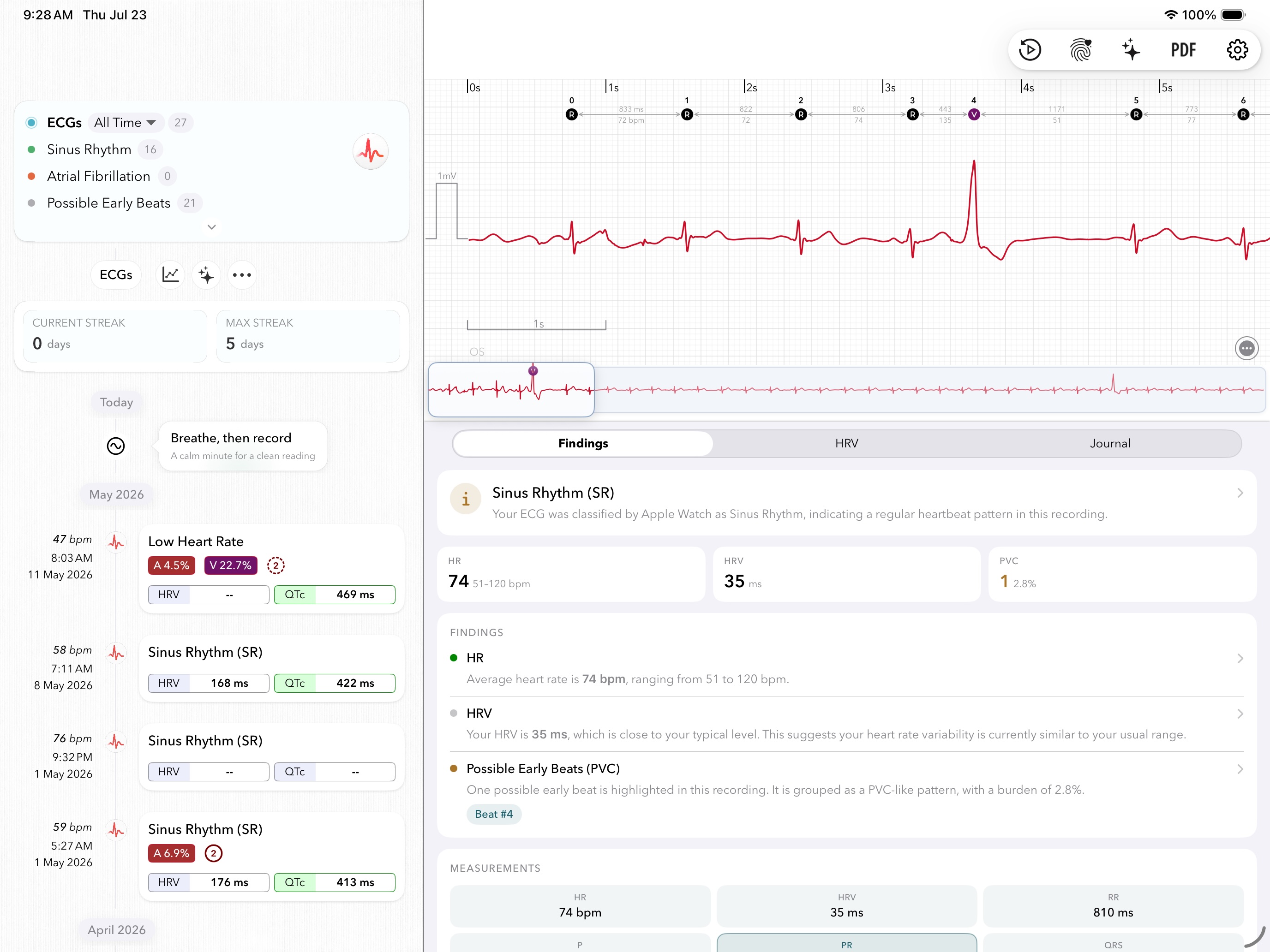
Task: Tap the solid circle 2 badge on 5:27 AM entry
Action: coord(214,853)
